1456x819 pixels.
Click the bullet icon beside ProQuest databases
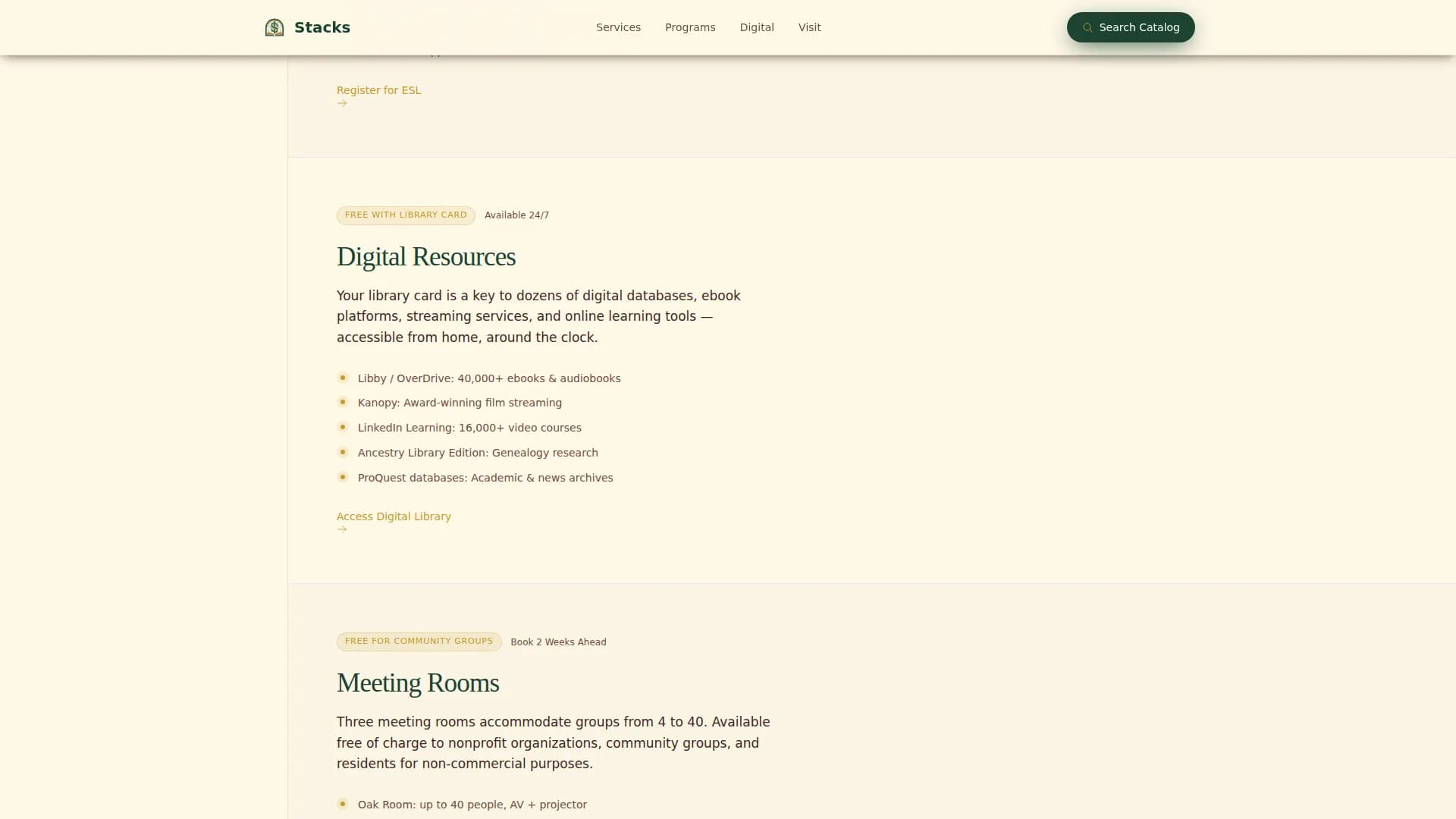click(x=343, y=477)
